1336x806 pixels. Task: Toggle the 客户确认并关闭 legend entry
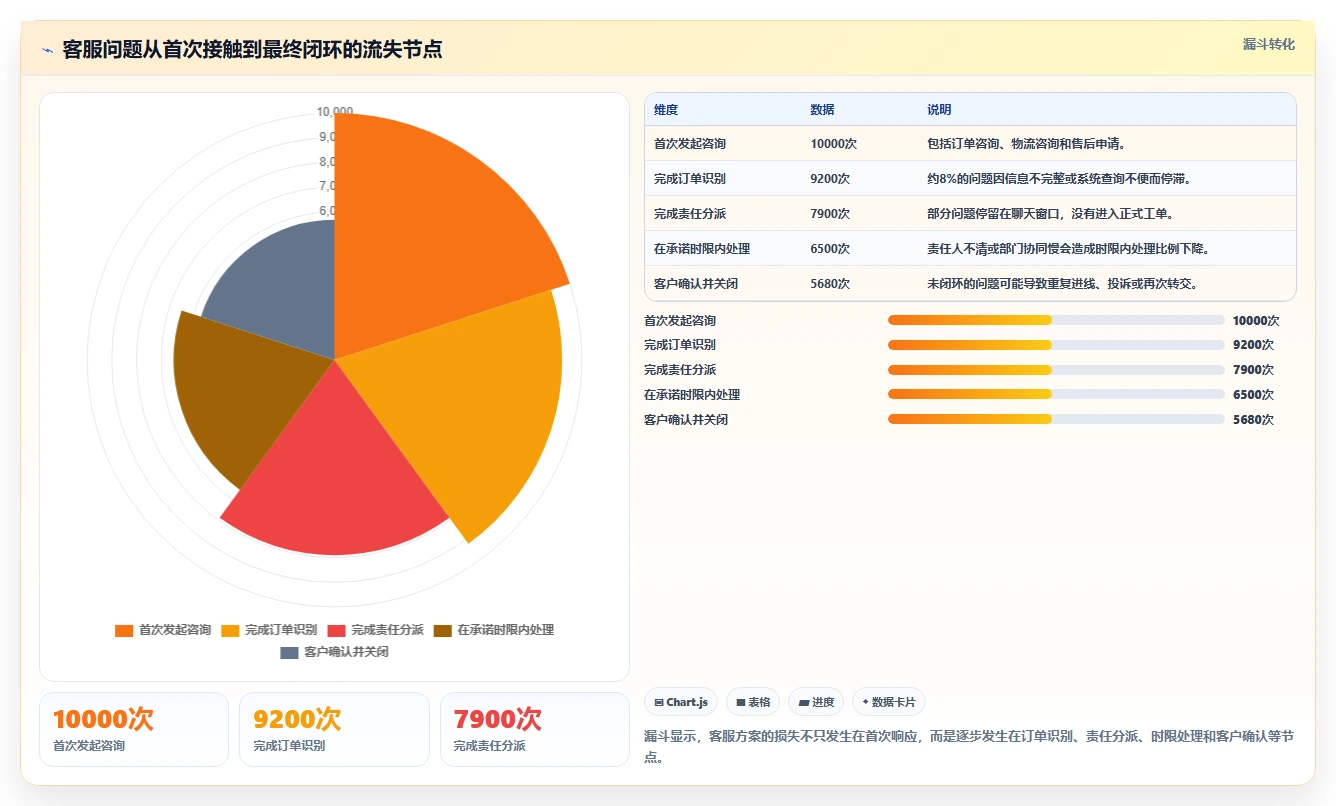click(334, 652)
